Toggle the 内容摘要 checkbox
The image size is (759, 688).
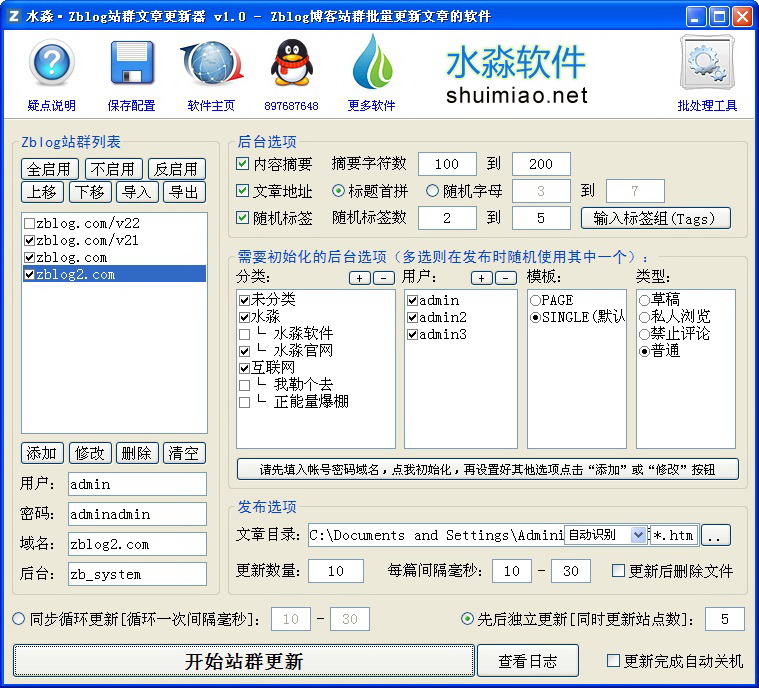point(243,164)
